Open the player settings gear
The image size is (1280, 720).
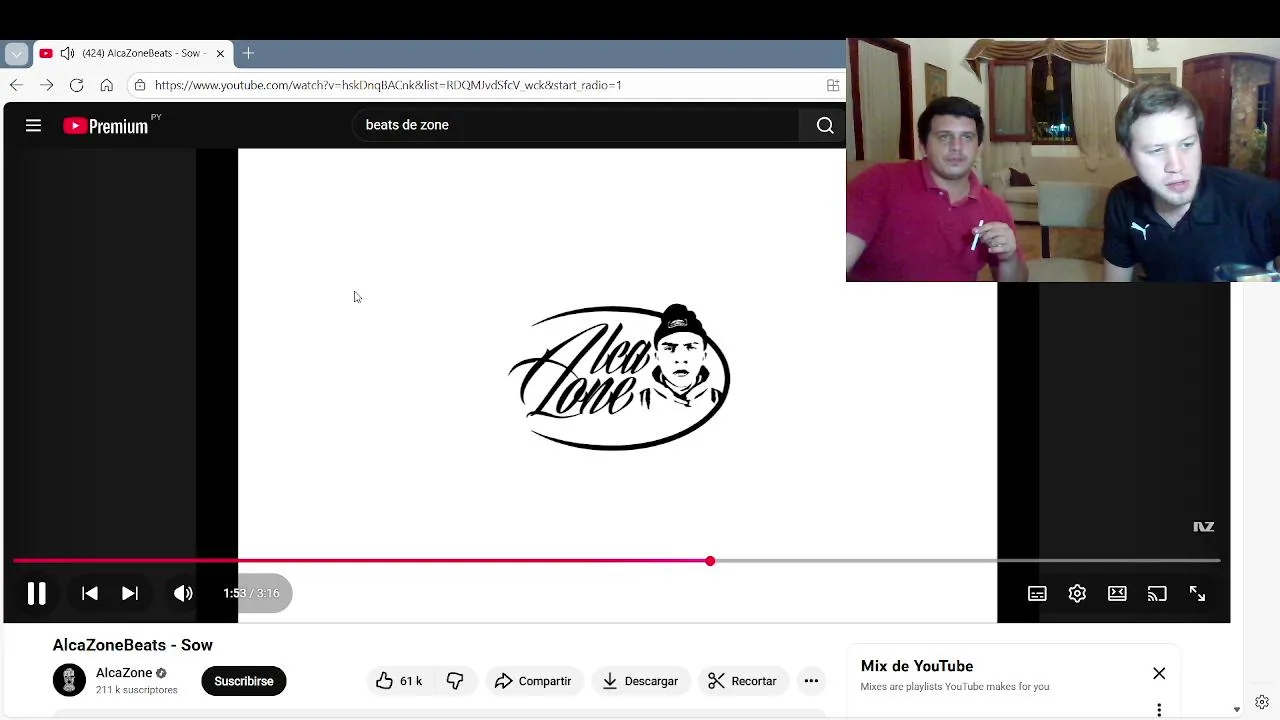(1077, 594)
